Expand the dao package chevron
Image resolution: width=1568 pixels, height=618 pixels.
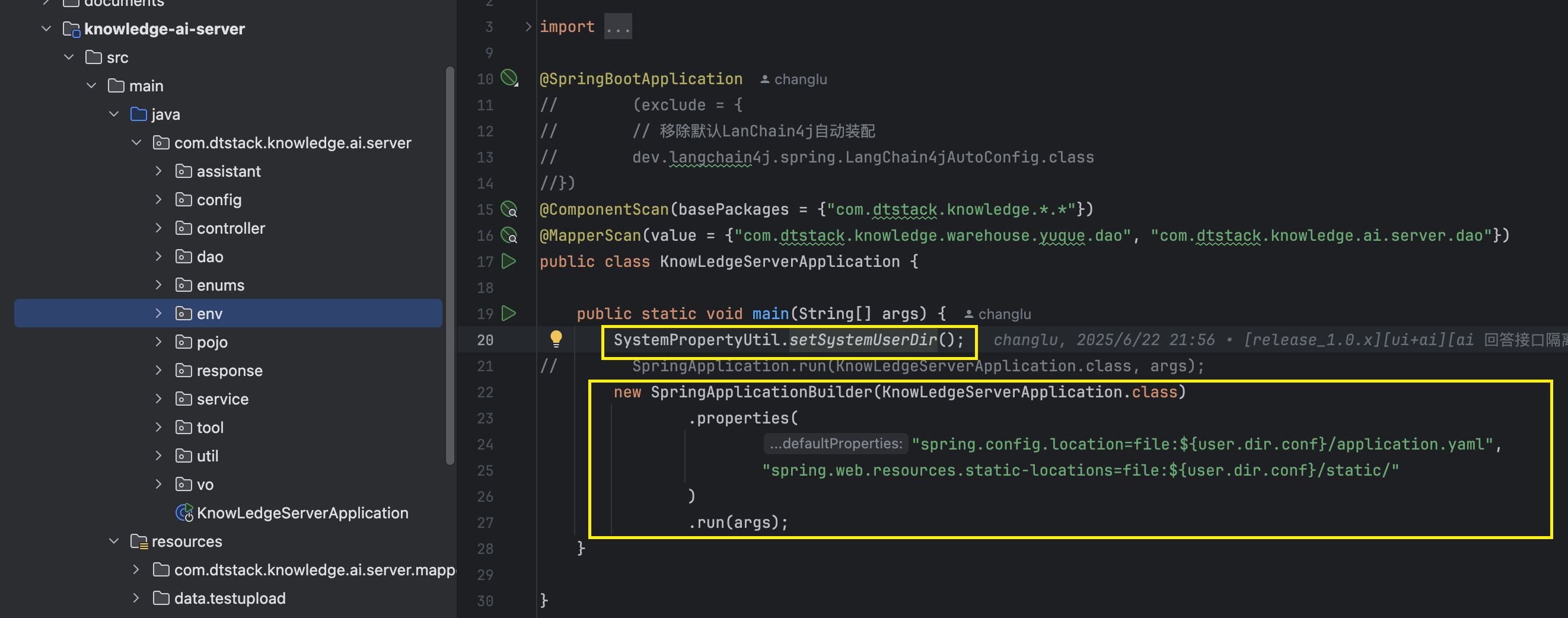[158, 256]
